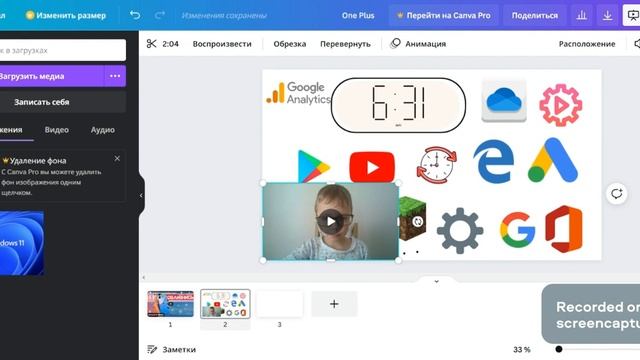Select the red clock with arrows icon
Image resolution: width=640 pixels, height=360 pixels.
tap(436, 165)
